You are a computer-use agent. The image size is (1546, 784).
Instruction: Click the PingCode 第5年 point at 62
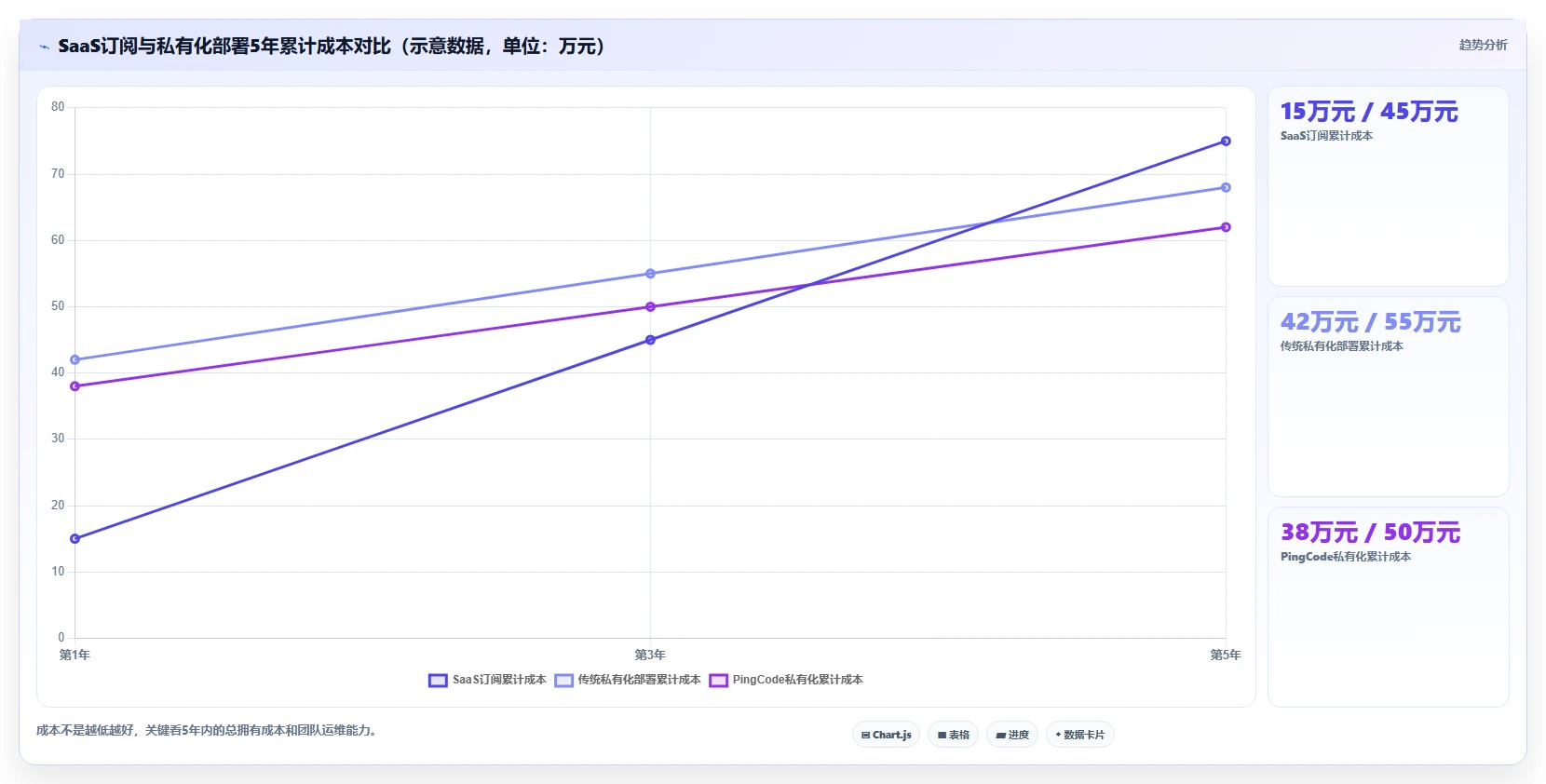(x=1226, y=227)
